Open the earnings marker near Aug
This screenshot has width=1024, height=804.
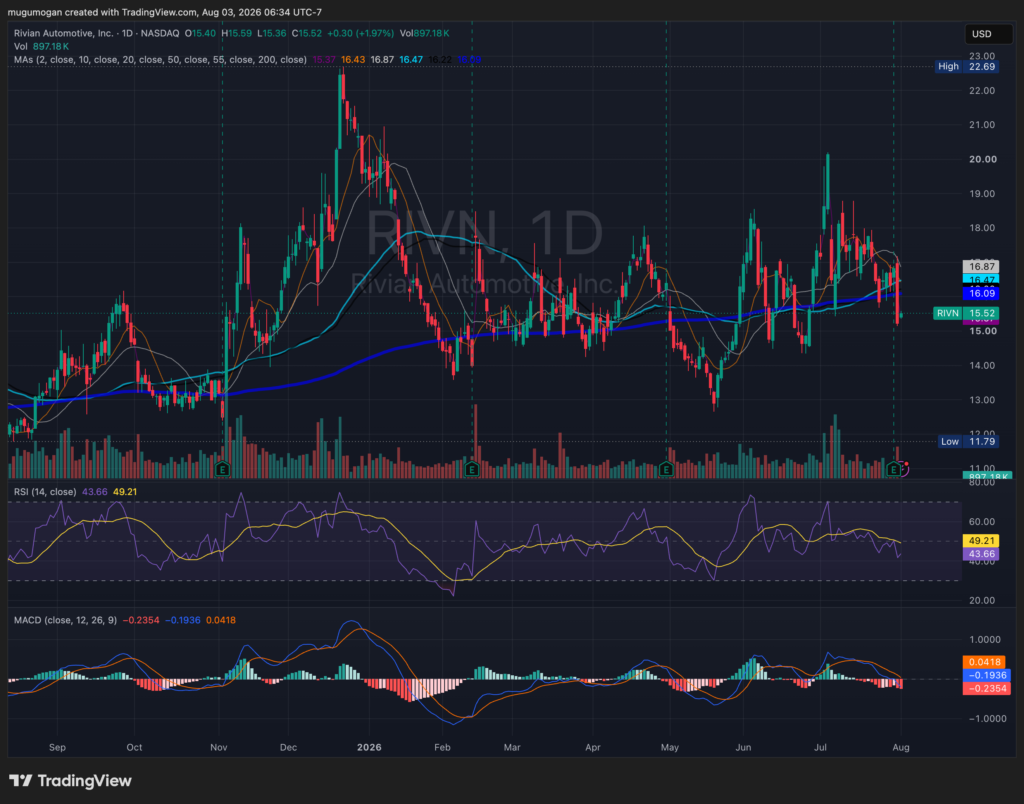(893, 469)
